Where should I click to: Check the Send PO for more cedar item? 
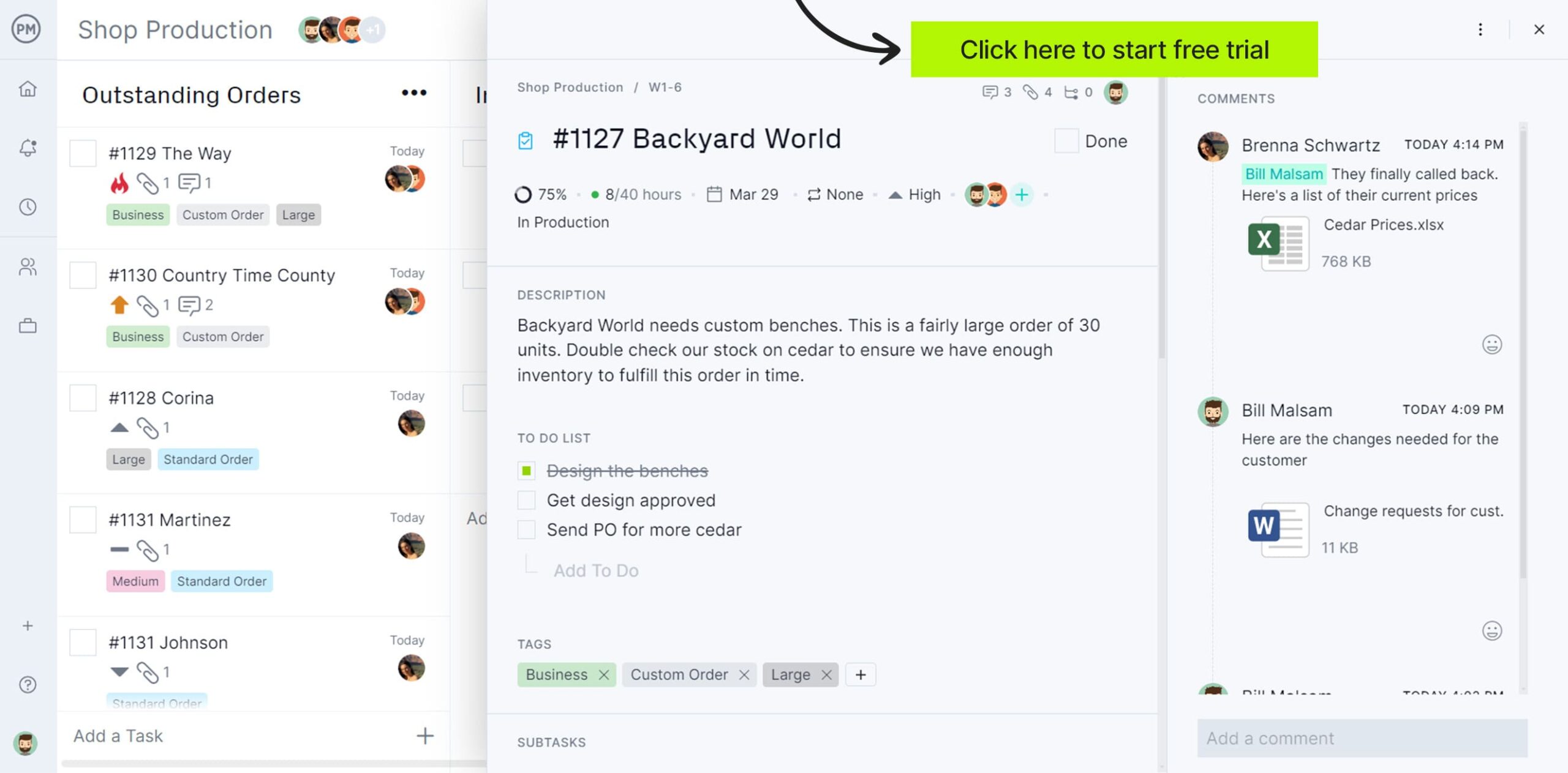[527, 530]
